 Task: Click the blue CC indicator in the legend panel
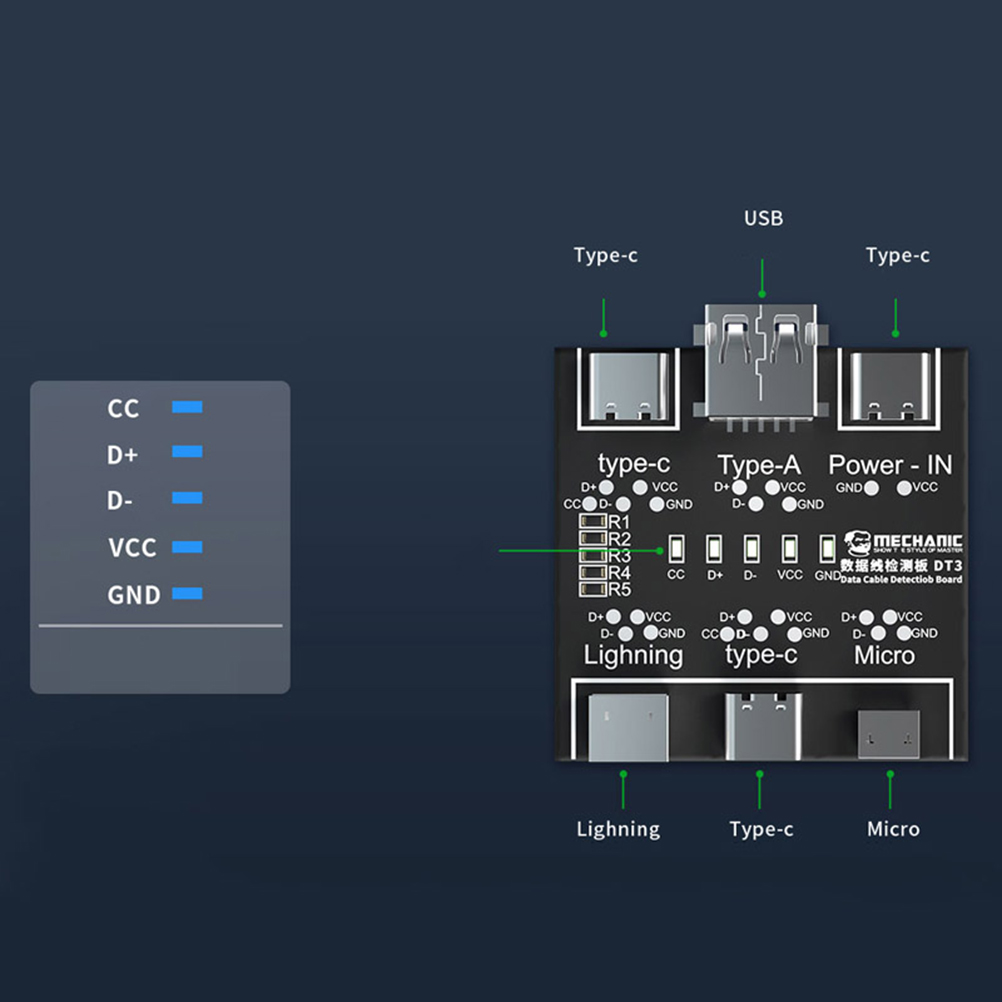point(187,407)
